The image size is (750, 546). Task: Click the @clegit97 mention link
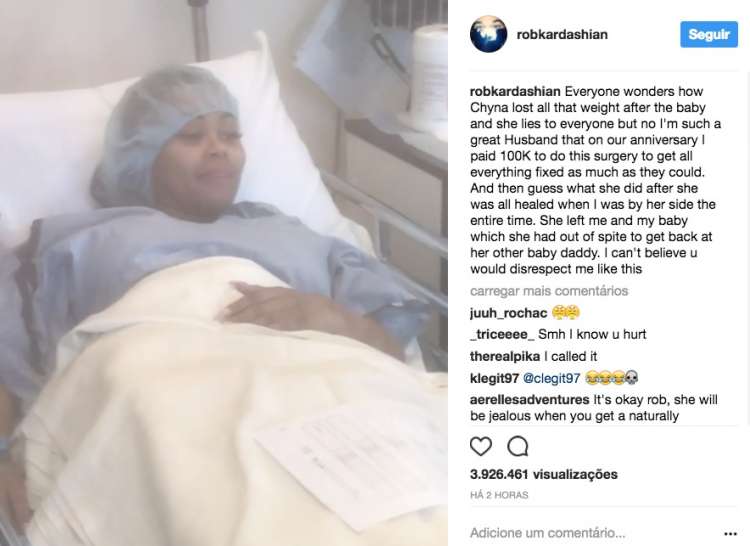[551, 378]
